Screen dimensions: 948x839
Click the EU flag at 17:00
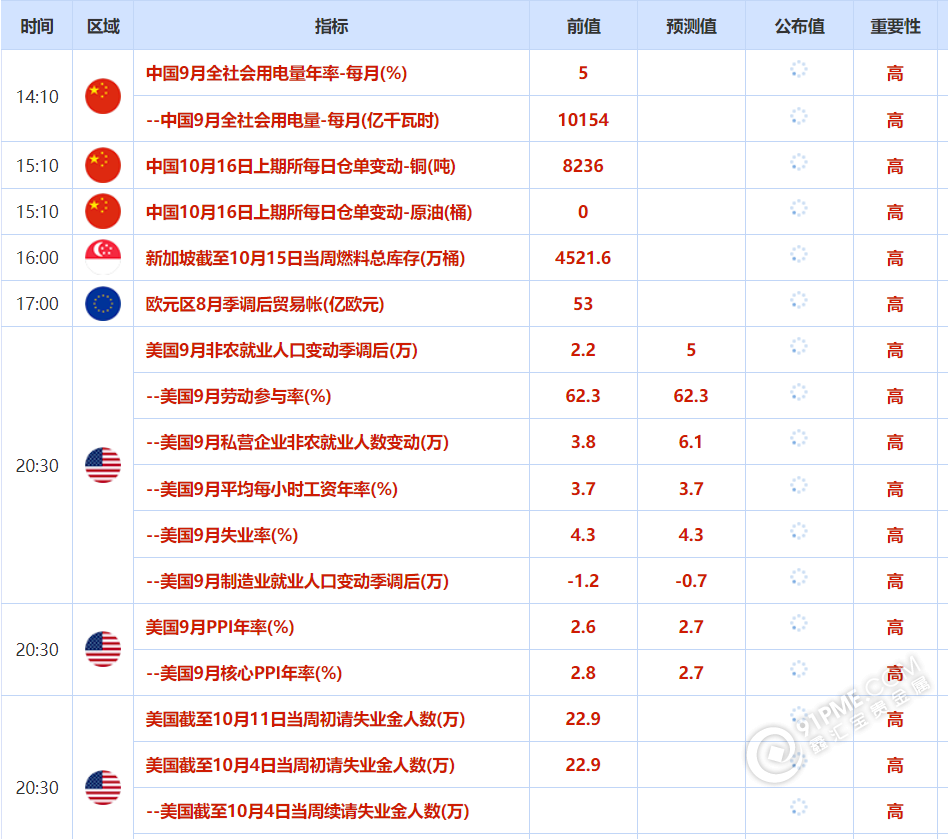pyautogui.click(x=103, y=304)
